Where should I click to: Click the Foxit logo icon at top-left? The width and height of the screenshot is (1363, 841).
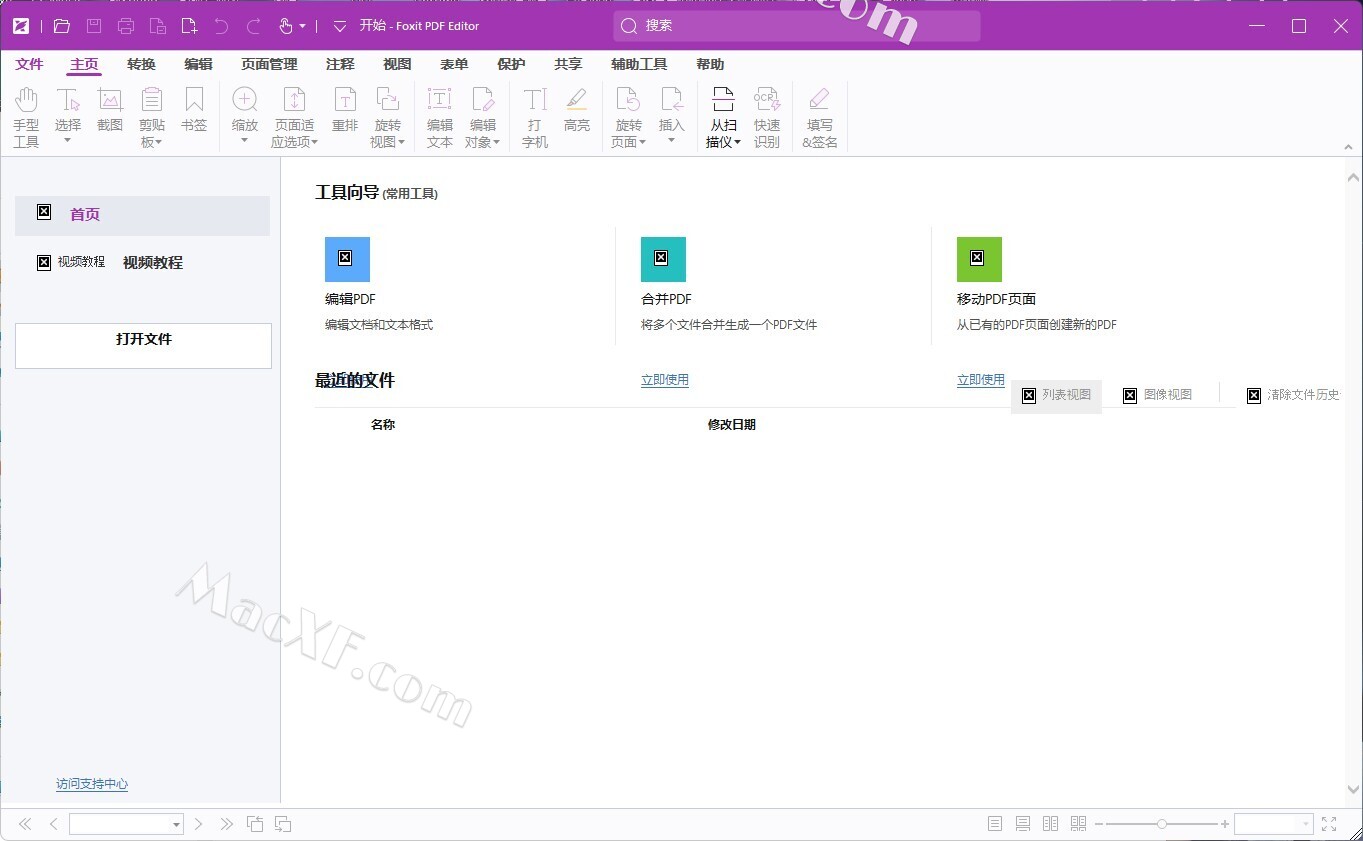[x=21, y=26]
